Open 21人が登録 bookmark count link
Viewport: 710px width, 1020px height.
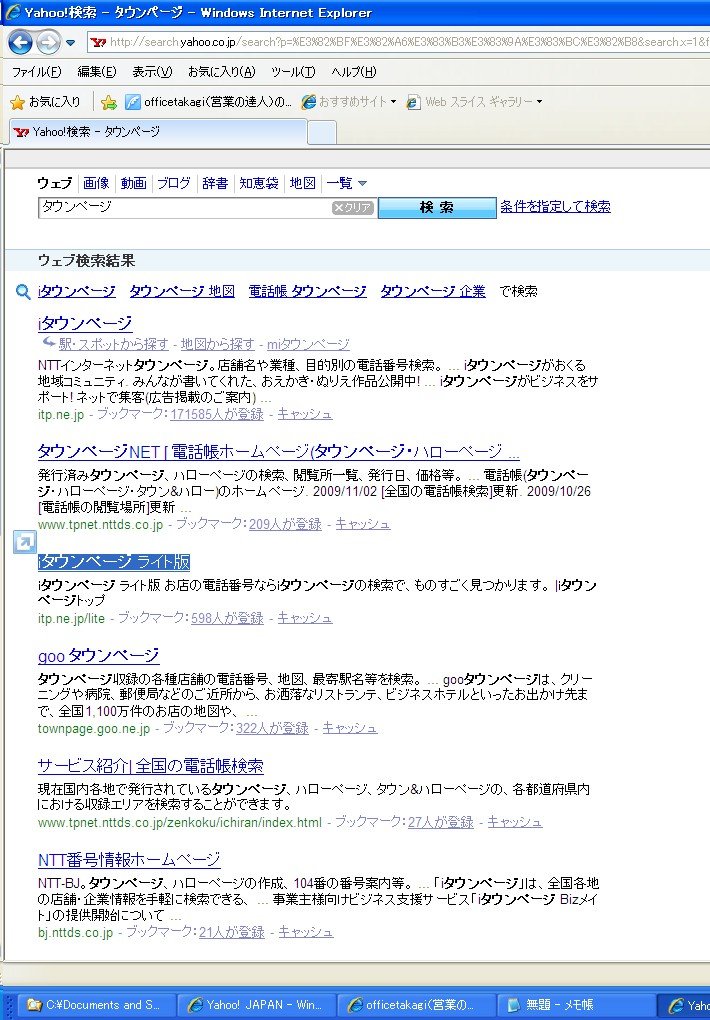tap(232, 932)
